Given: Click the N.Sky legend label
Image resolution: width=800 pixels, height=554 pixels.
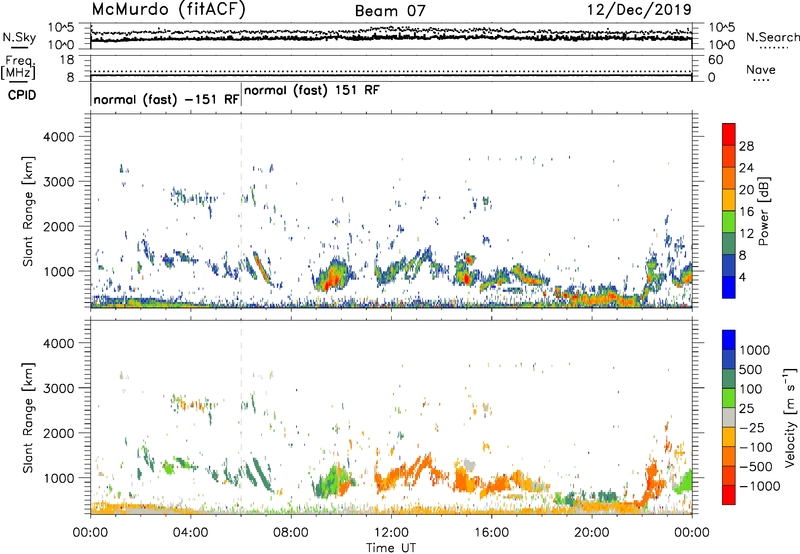Looking at the screenshot, I should pos(19,37).
